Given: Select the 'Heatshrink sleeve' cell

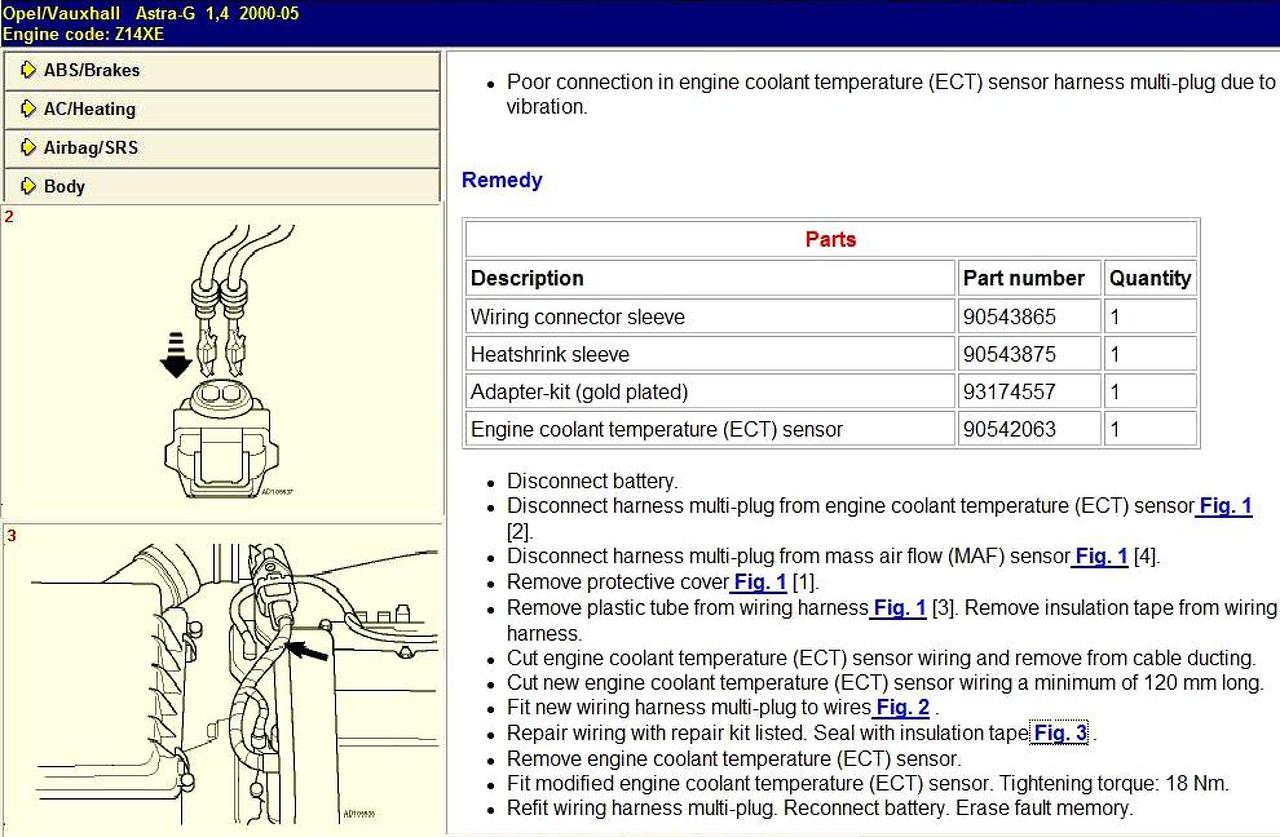Looking at the screenshot, I should pos(710,354).
